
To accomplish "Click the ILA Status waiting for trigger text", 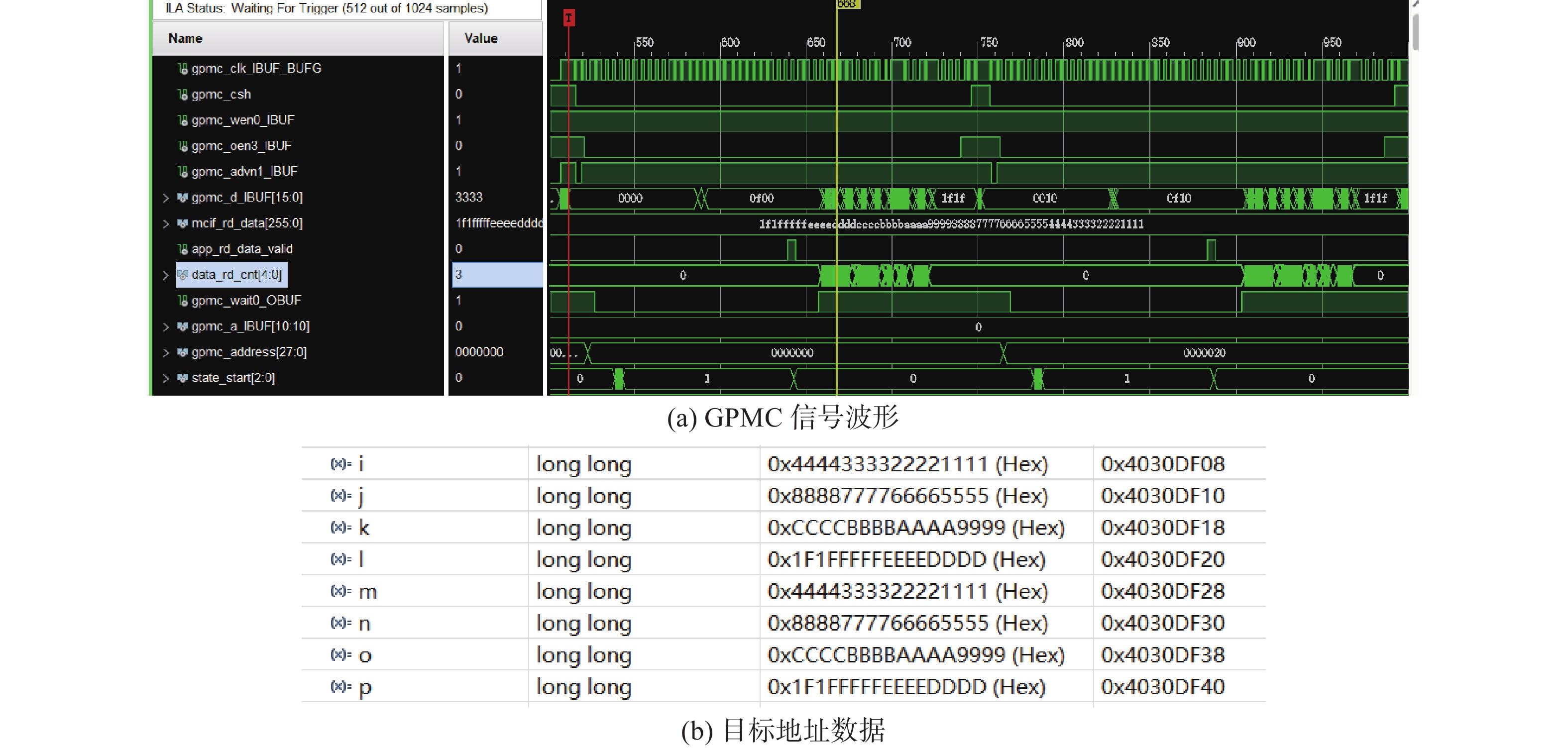I will 326,8.
